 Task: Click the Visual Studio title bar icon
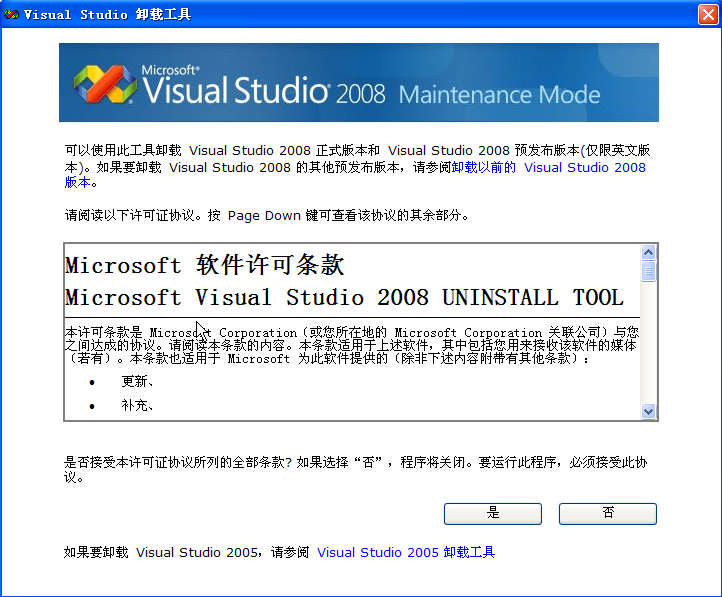(11, 14)
